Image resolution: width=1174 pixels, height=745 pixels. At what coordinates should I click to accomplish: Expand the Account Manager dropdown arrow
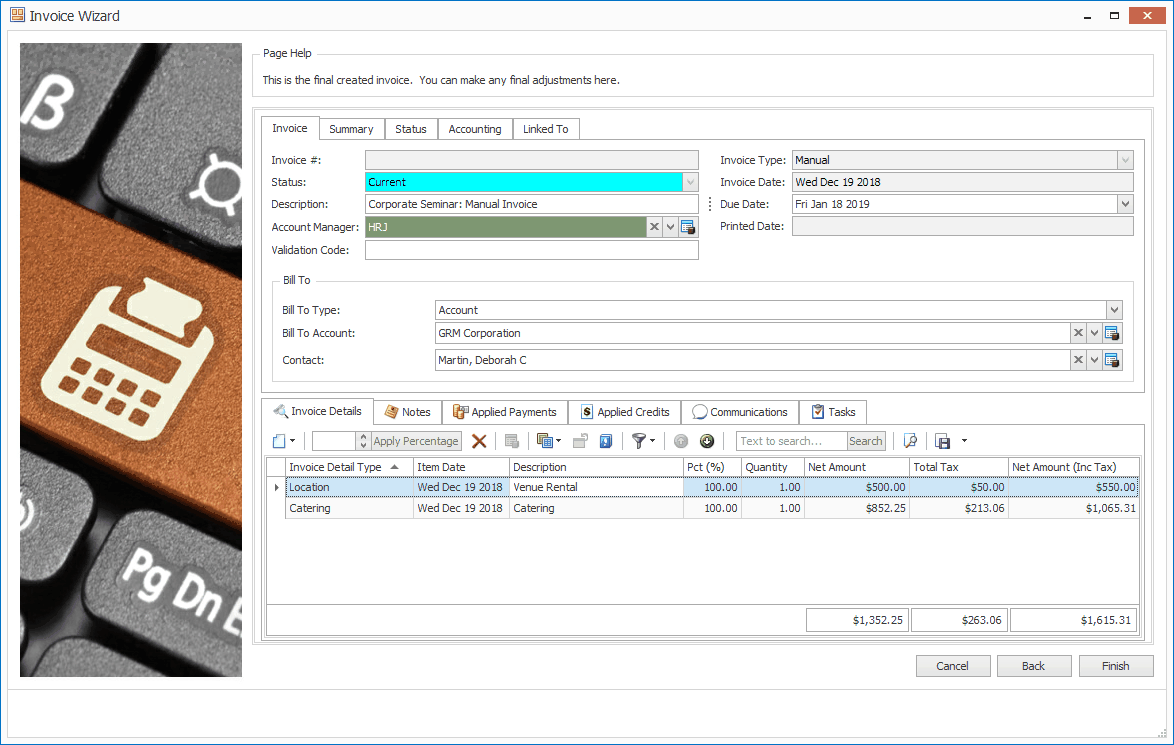tap(671, 227)
